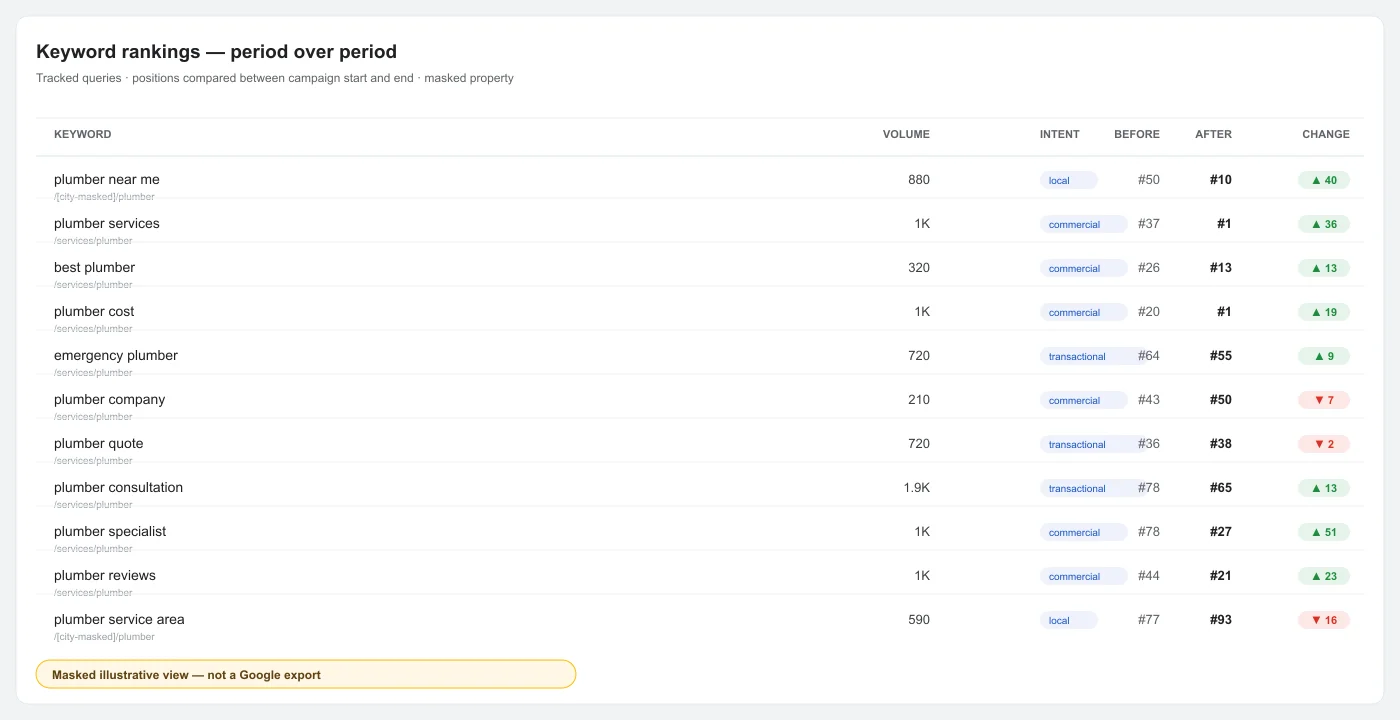1400x720 pixels.
Task: Click the commercial tag for plumber cost
Action: (x=1084, y=312)
